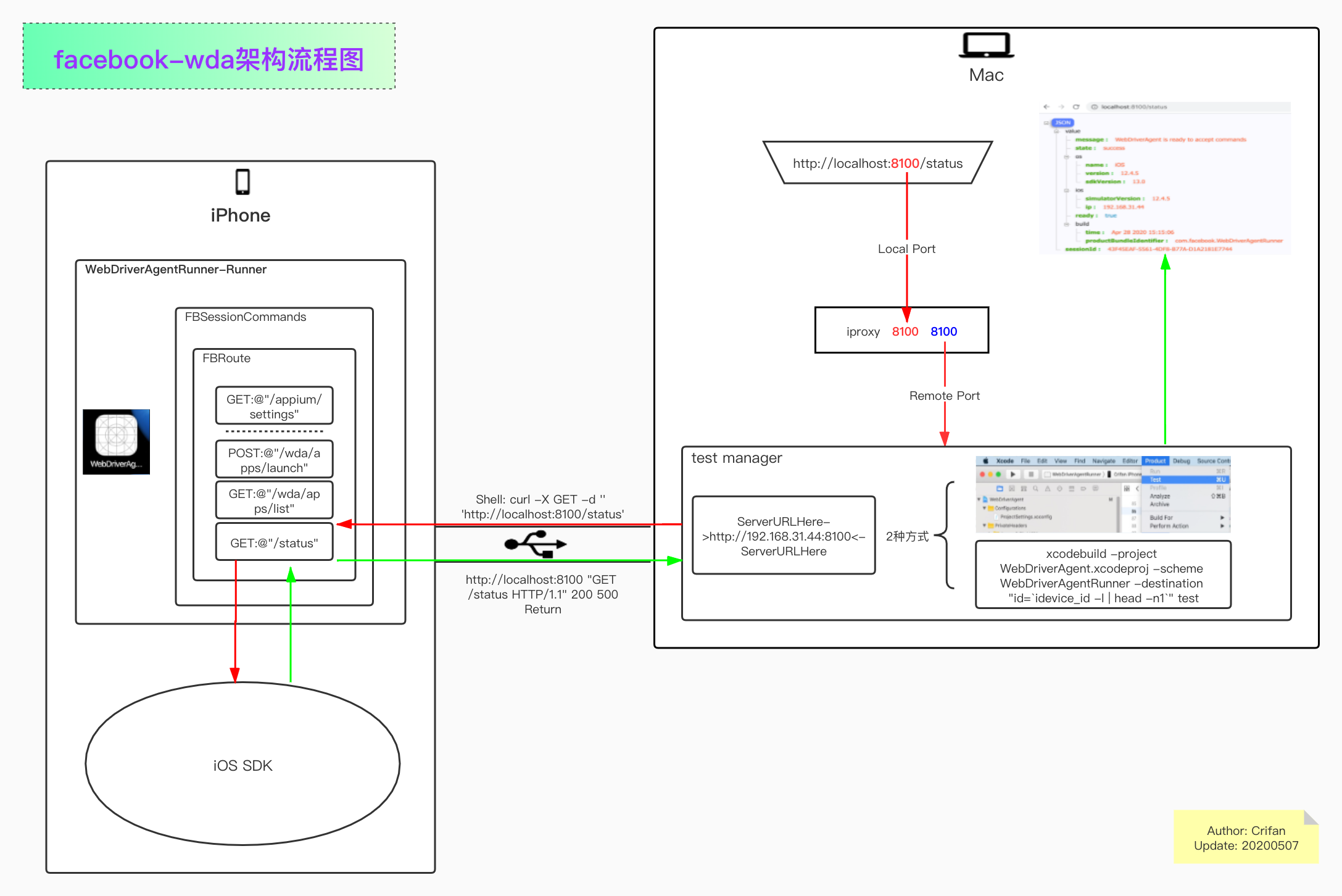Open the WebDriverAgent app icon
This screenshot has height=896, width=1342.
(116, 441)
